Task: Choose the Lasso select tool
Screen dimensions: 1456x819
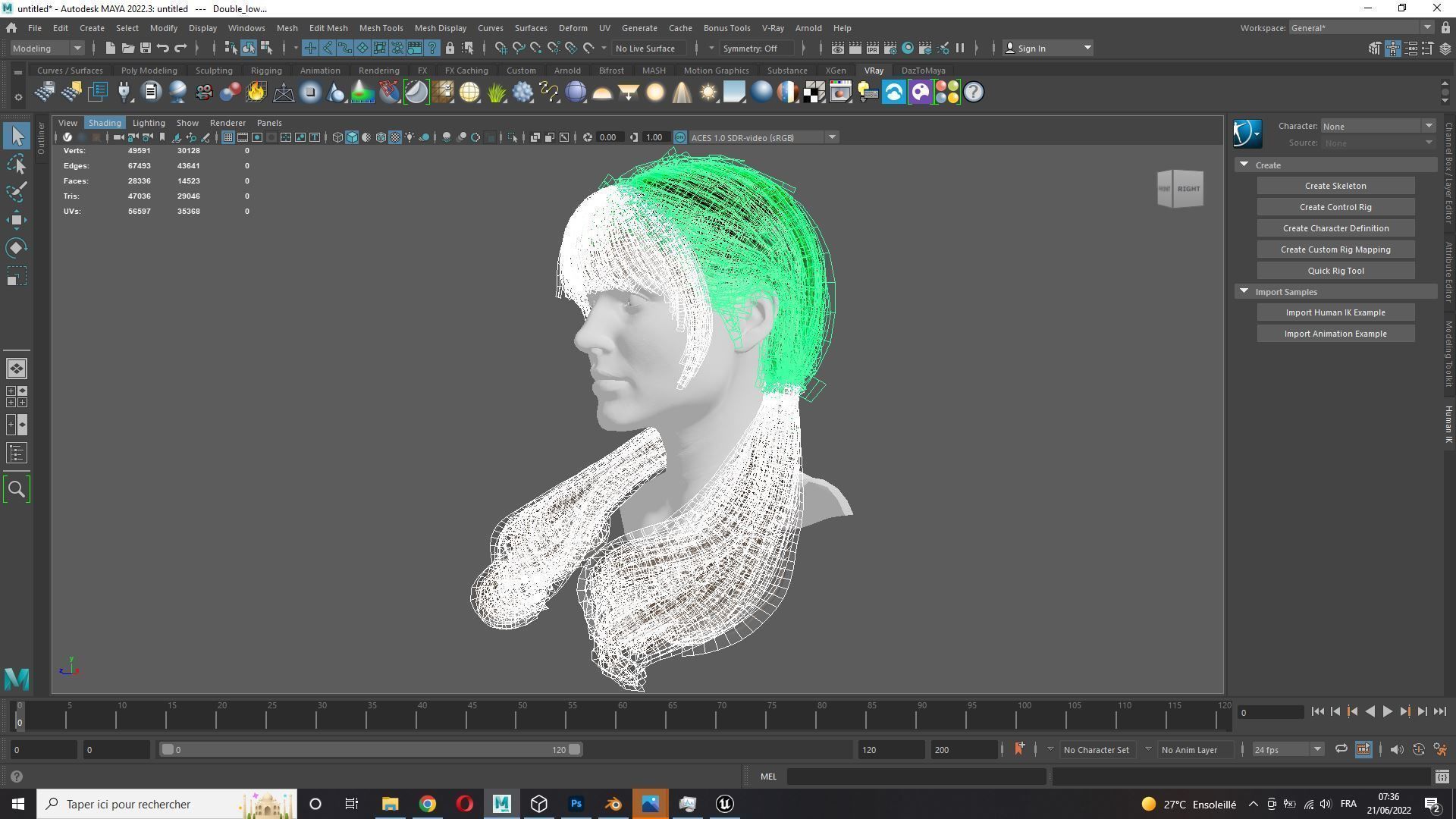Action: tap(16, 165)
